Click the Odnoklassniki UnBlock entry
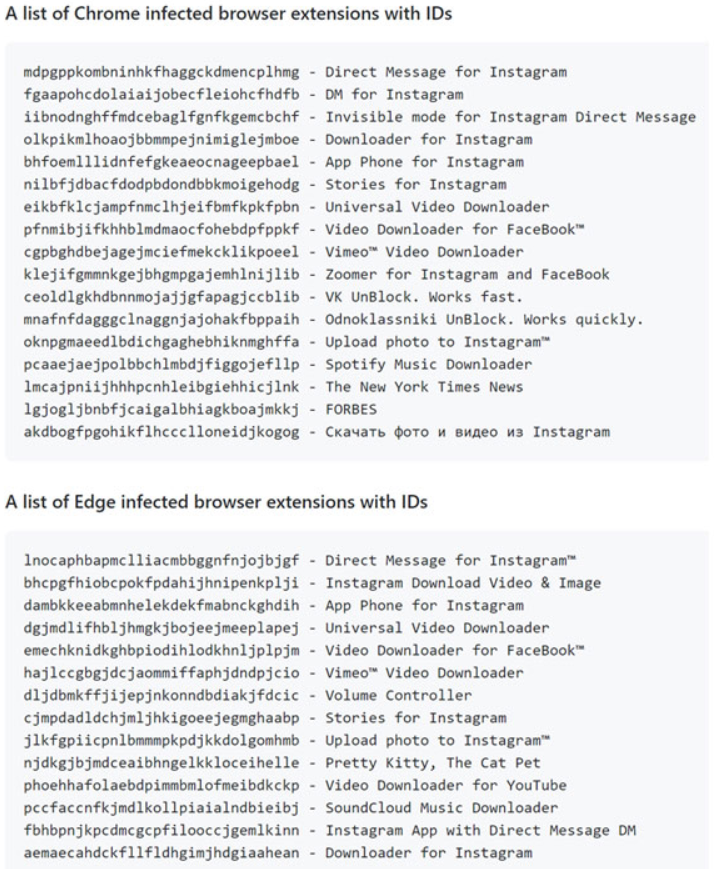Screen dimensions: 714x869 [333, 320]
